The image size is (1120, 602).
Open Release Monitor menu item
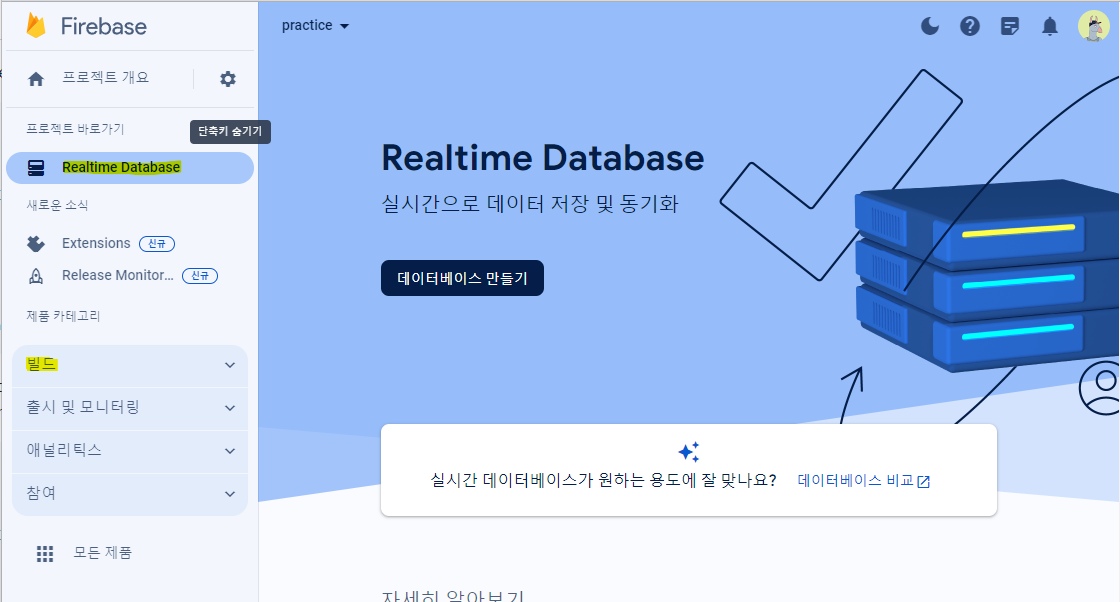tap(118, 276)
